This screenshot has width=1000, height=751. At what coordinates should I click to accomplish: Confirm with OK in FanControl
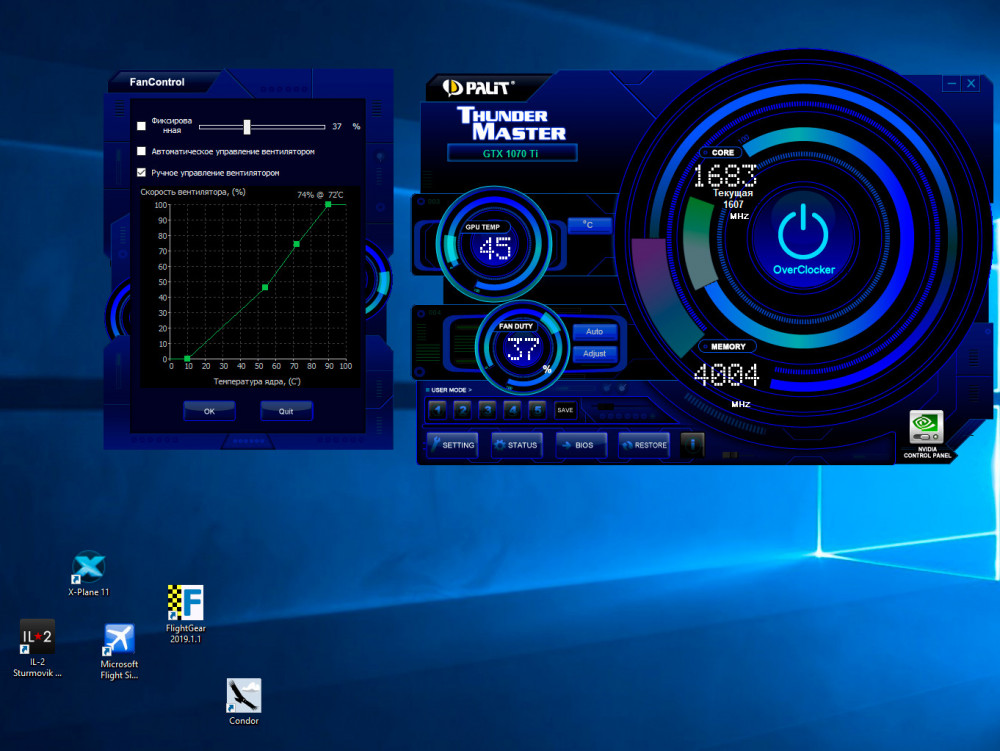(208, 410)
